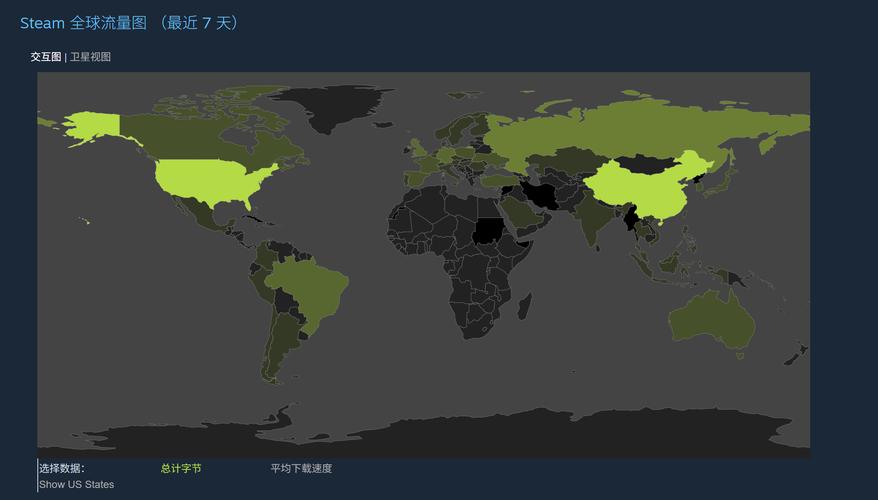
Task: Select China on the map
Action: click(644, 188)
